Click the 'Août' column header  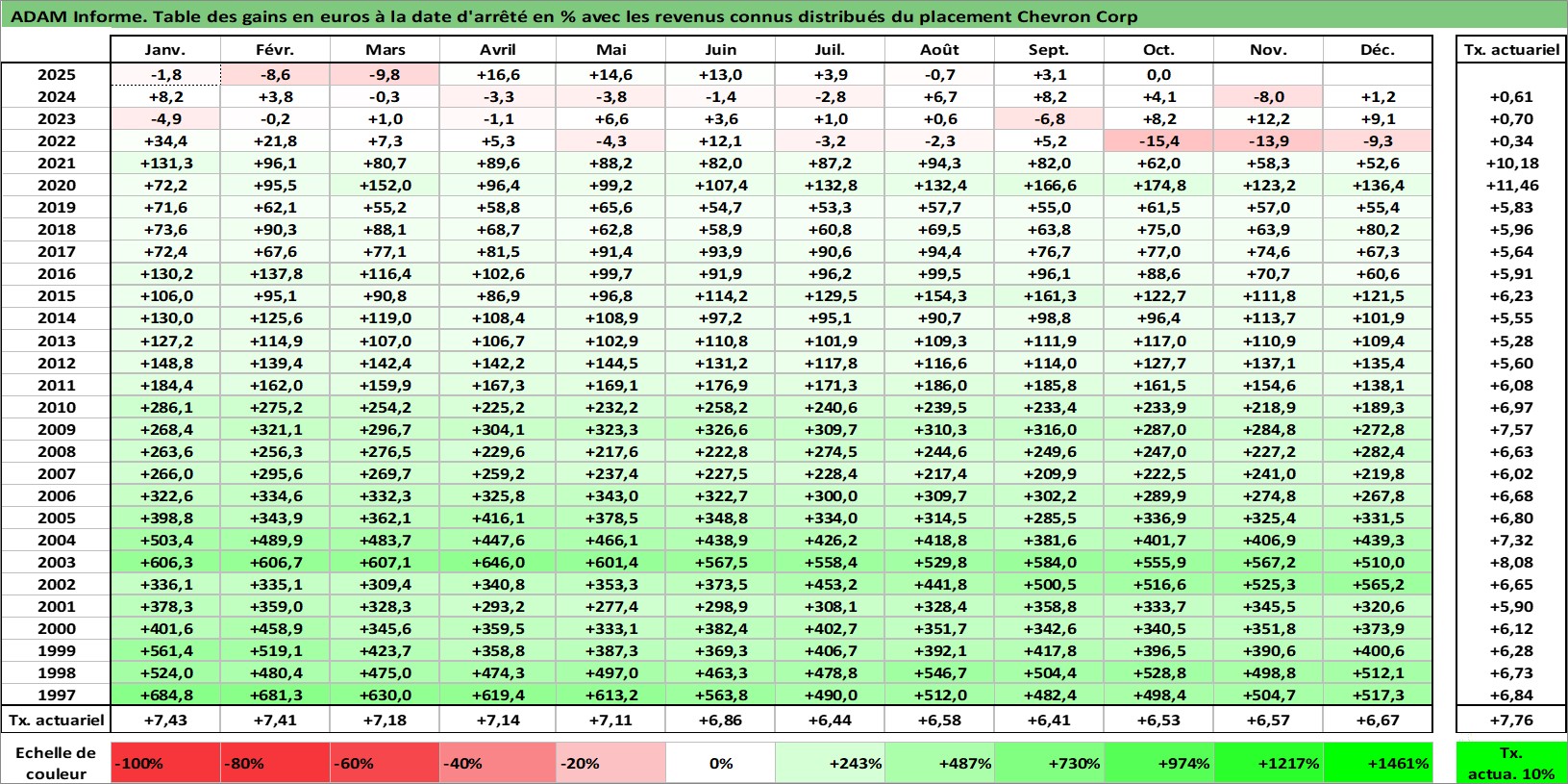pos(939,50)
